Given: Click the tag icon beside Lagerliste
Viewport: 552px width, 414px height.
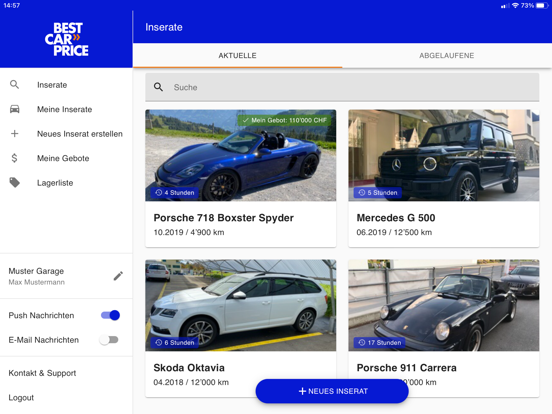Looking at the screenshot, I should pyautogui.click(x=14, y=182).
